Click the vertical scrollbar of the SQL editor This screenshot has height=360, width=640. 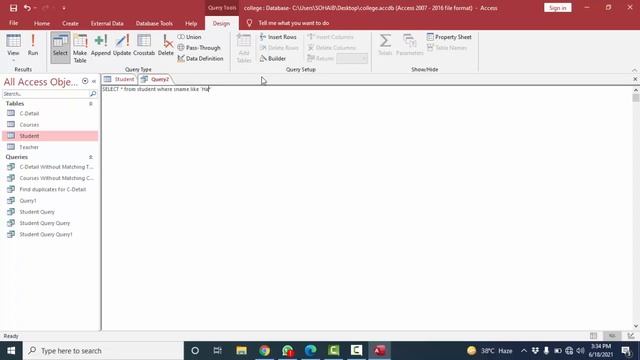[636, 207]
